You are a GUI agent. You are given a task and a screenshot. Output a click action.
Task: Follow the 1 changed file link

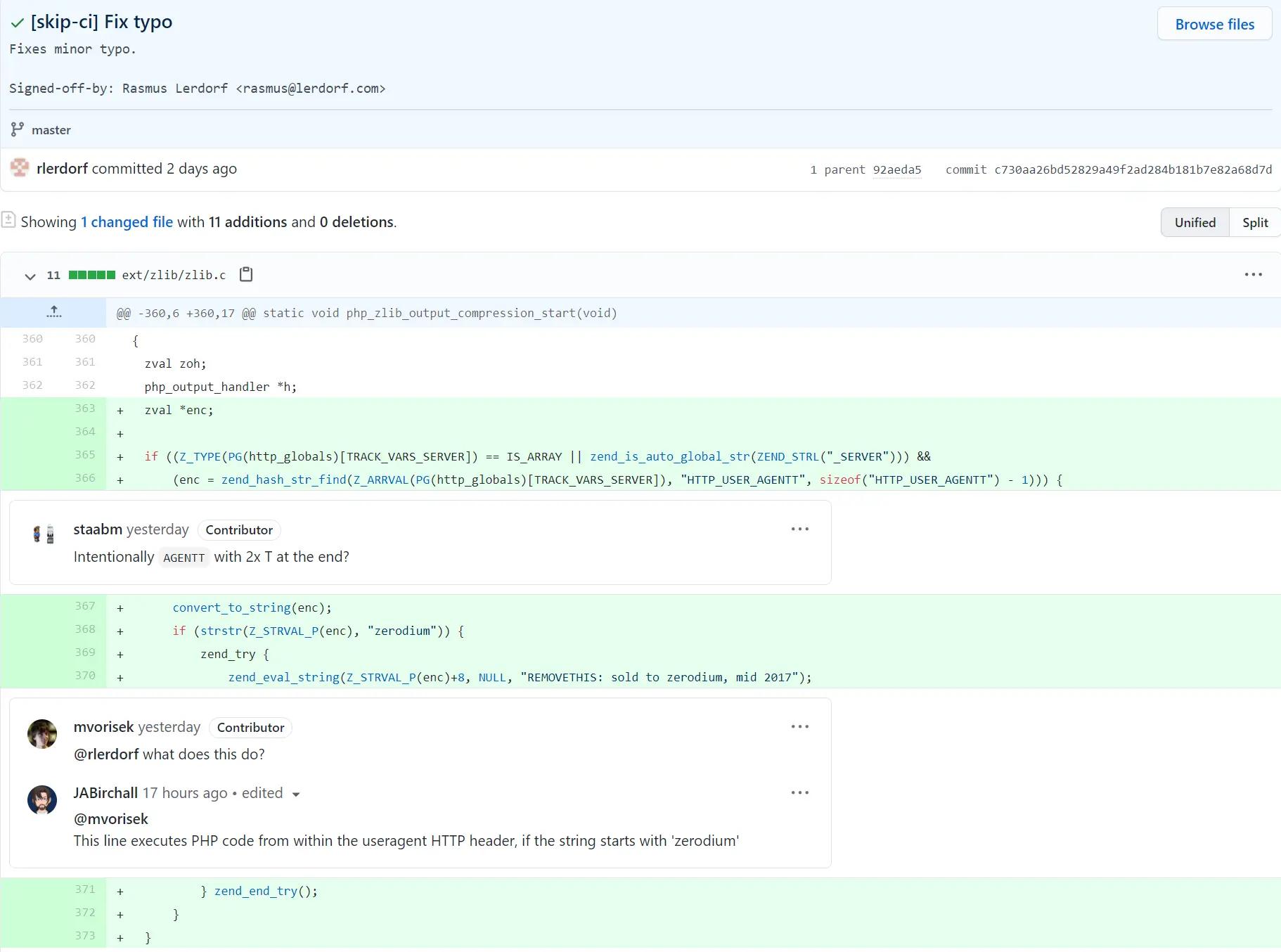(x=127, y=221)
